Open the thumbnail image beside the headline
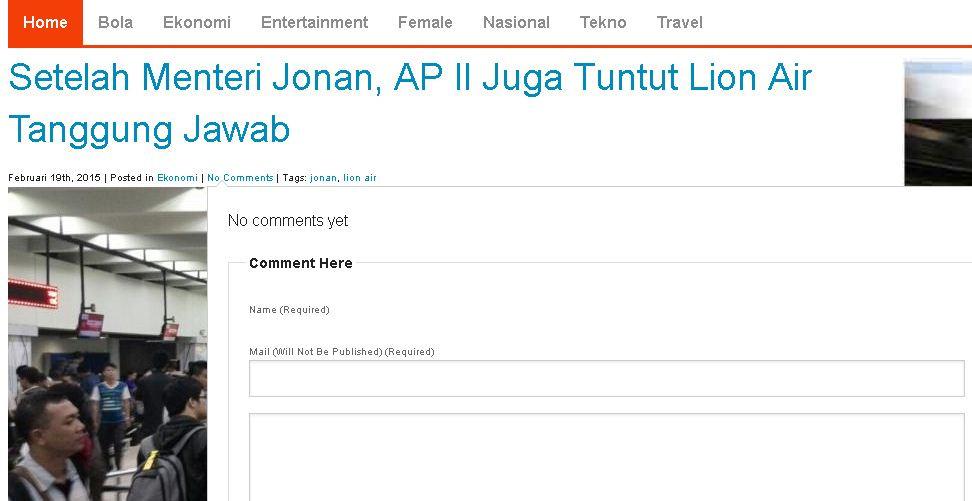This screenshot has height=501, width=972. click(938, 123)
